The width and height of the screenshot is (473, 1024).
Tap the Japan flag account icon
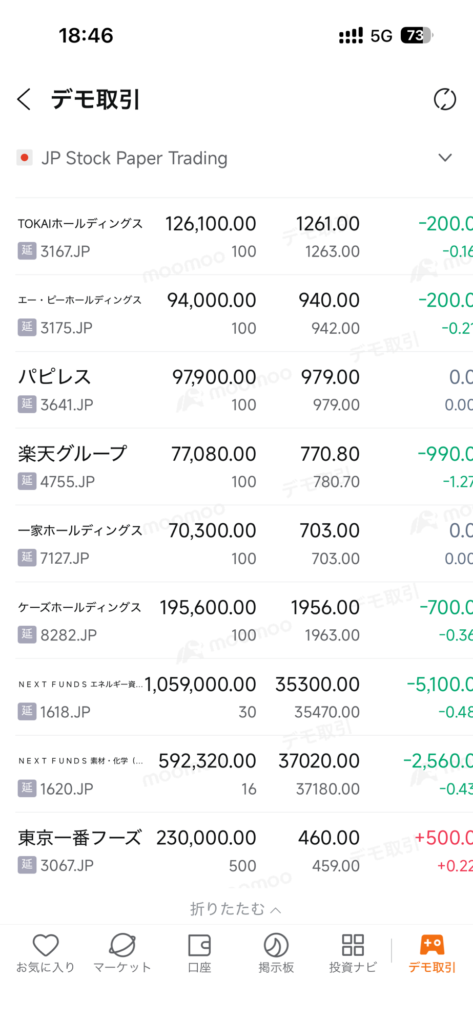pyautogui.click(x=24, y=157)
